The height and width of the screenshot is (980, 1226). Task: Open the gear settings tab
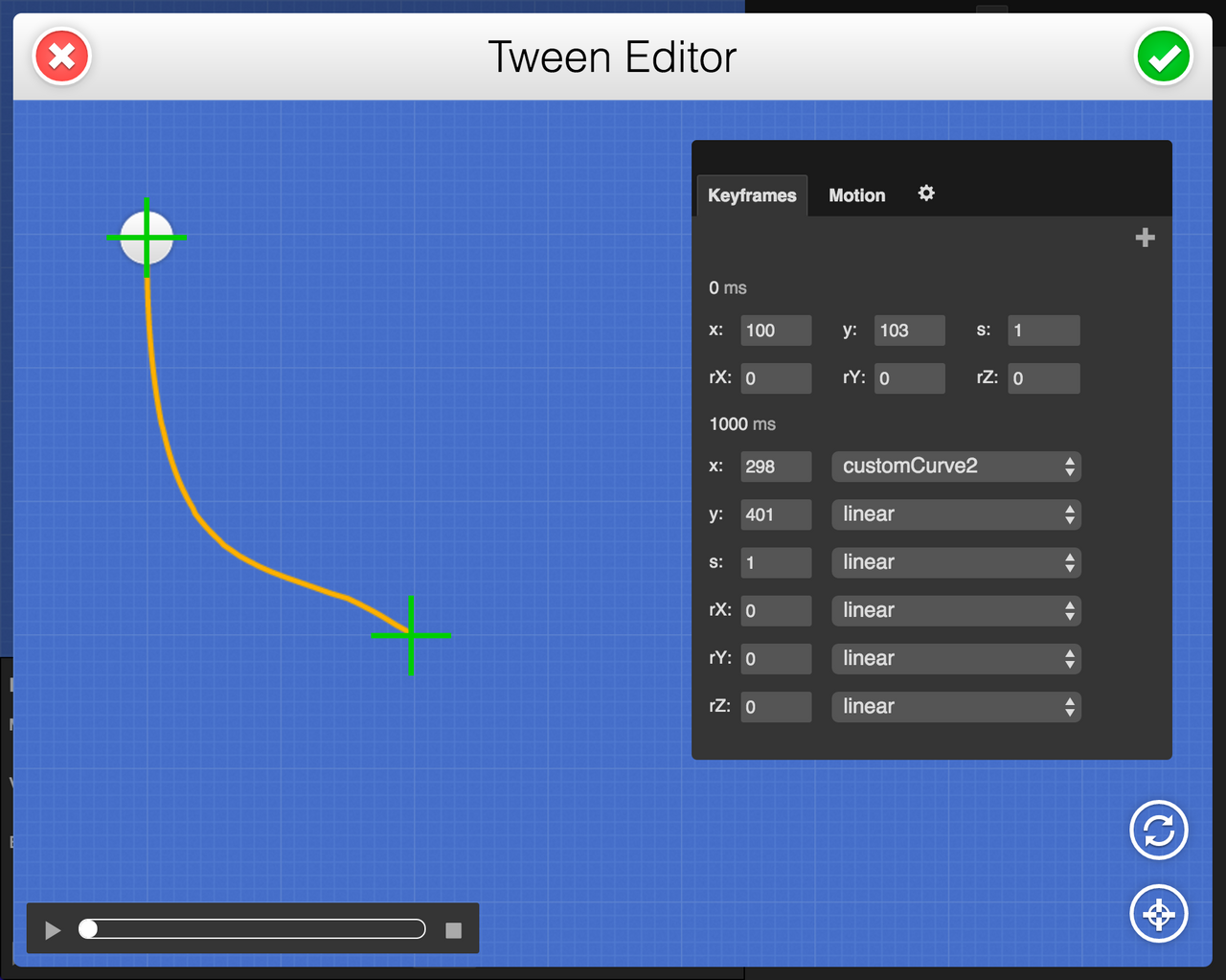click(926, 194)
